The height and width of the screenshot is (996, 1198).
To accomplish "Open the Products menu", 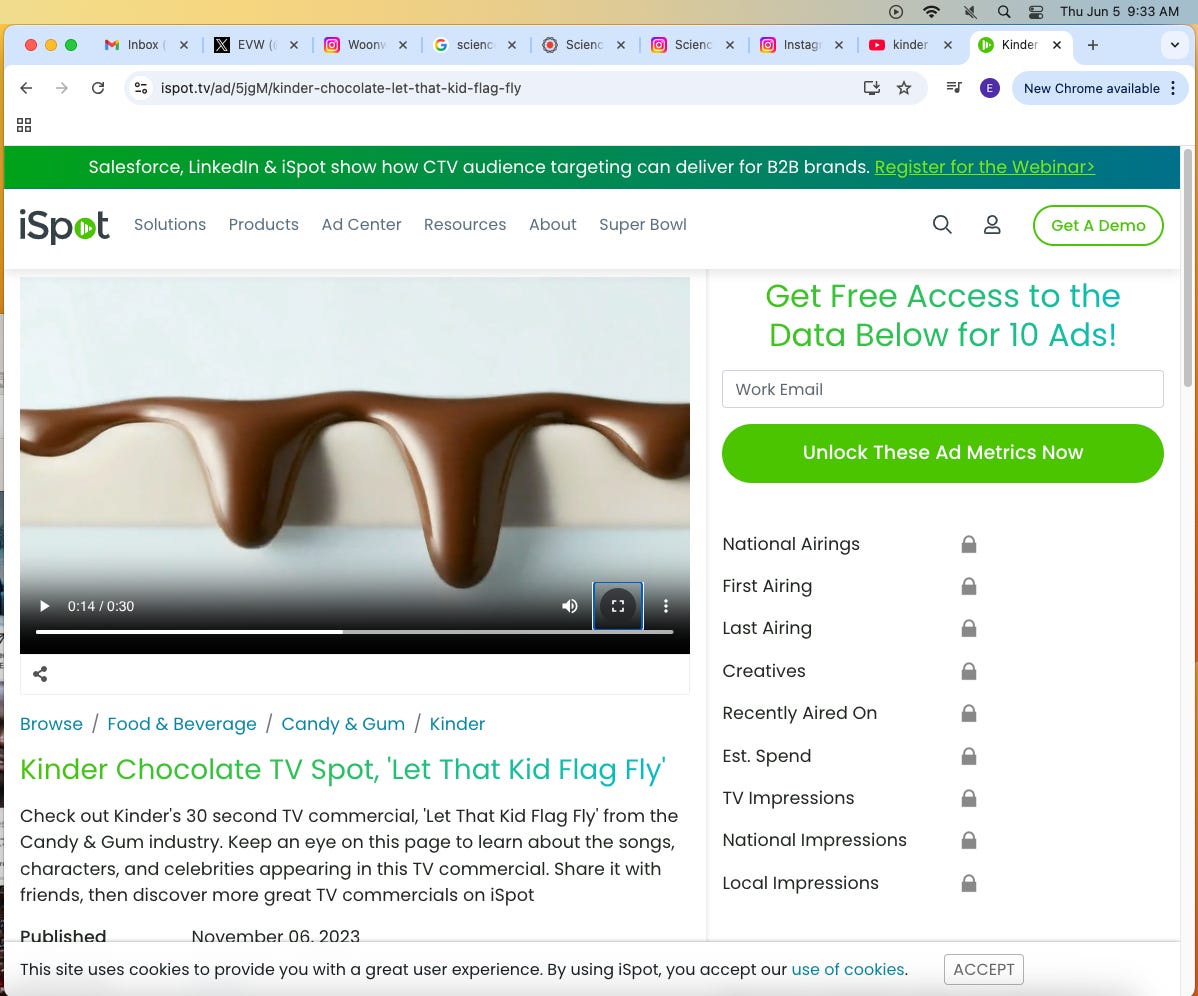I will click(264, 225).
